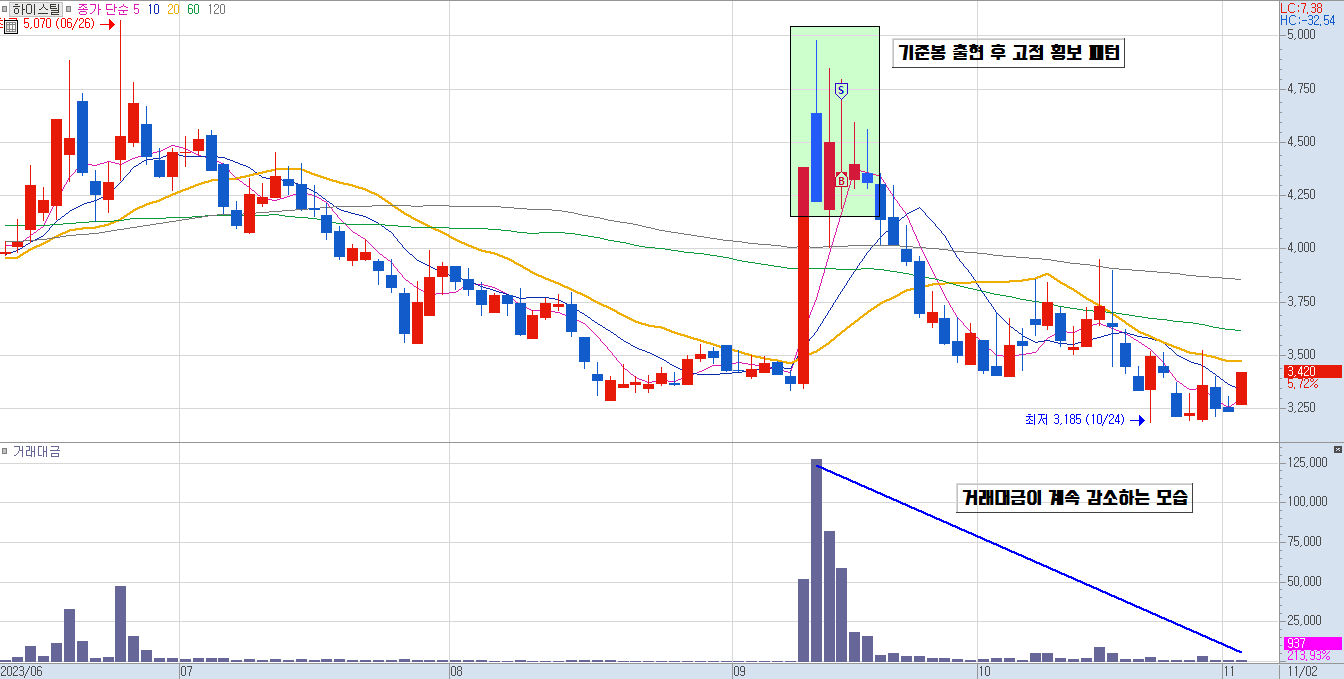Click the green 60-day moving average label
This screenshot has width=1344, height=679.
[194, 9]
